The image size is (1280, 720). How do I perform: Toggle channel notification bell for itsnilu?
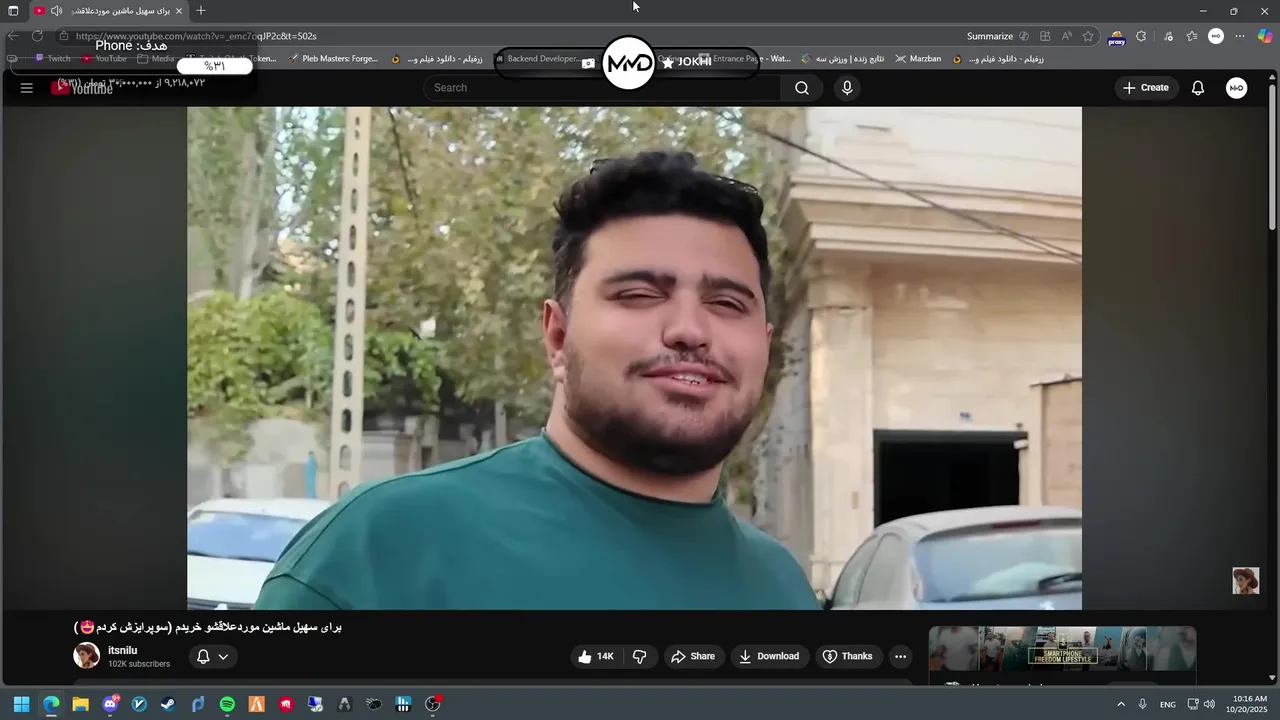pos(203,657)
